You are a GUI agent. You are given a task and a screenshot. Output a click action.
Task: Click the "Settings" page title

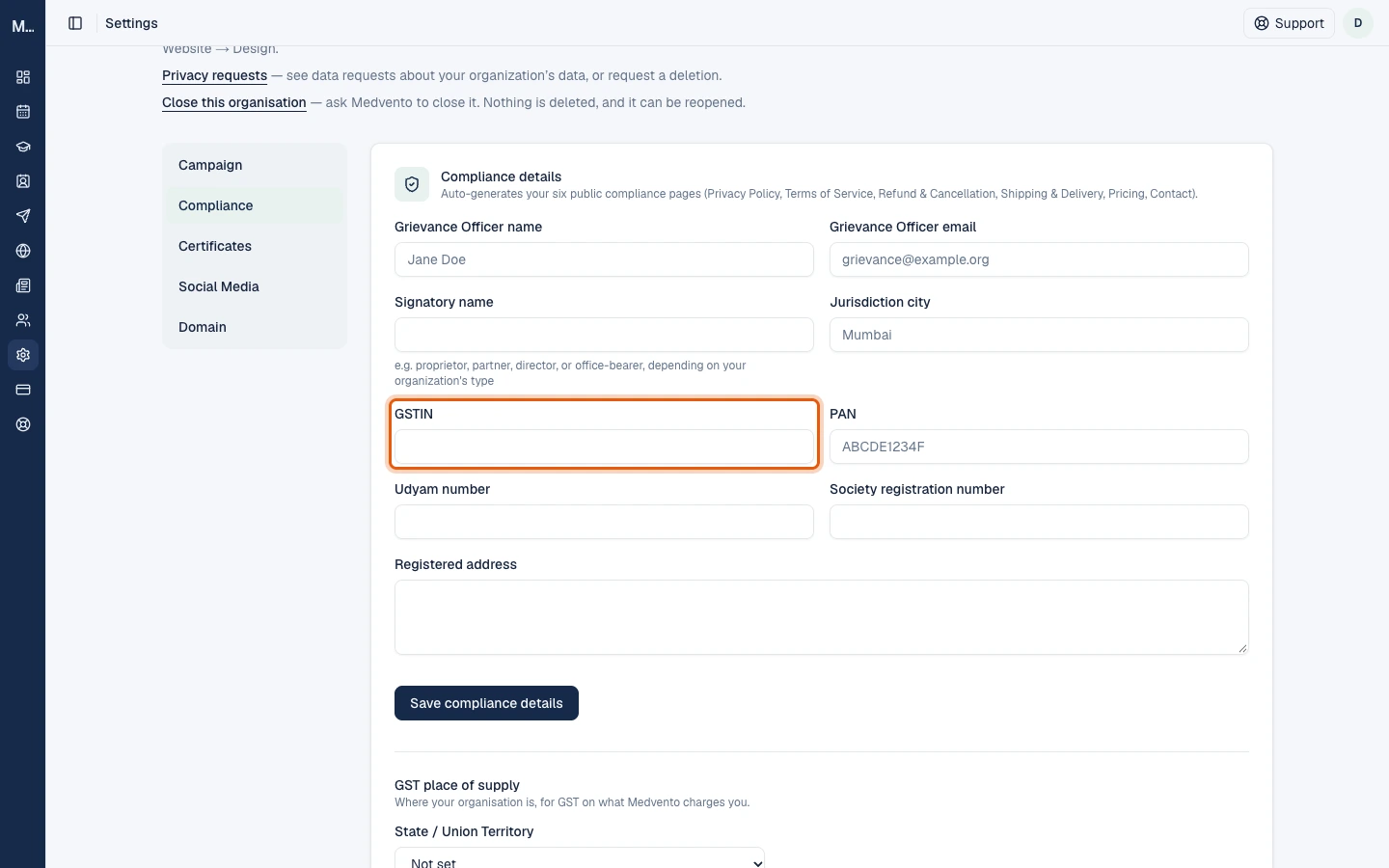[x=131, y=23]
